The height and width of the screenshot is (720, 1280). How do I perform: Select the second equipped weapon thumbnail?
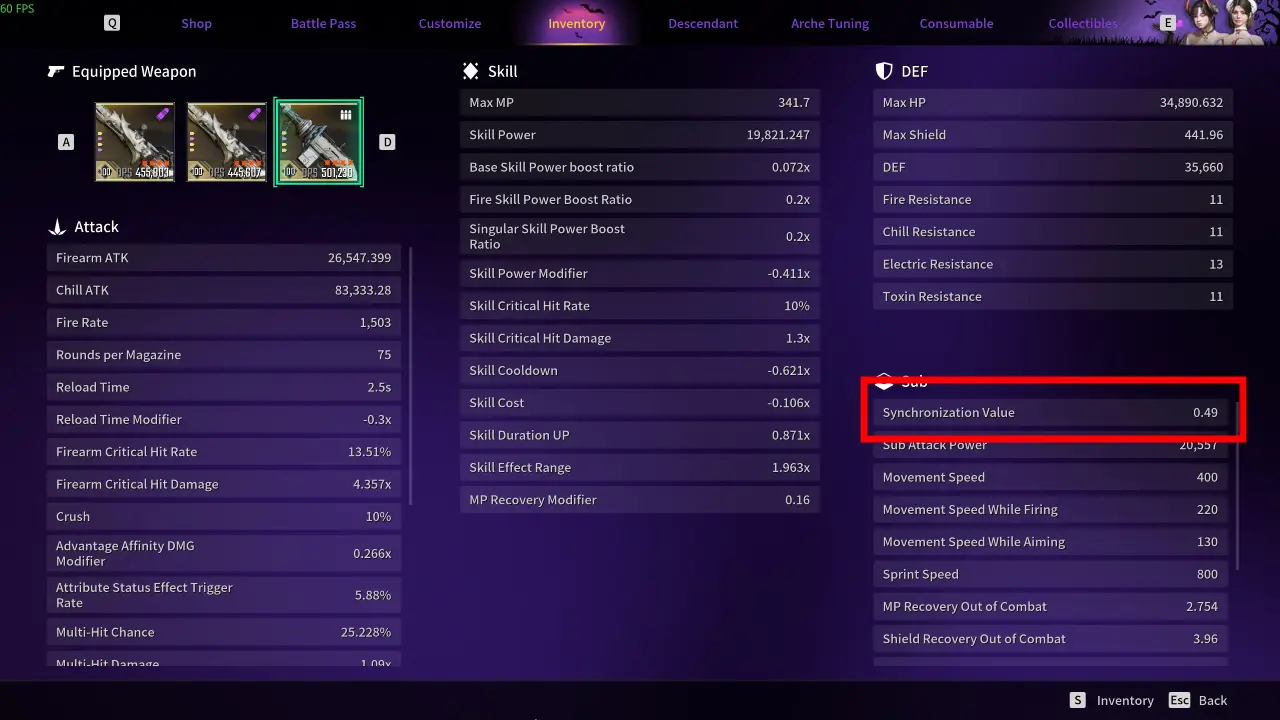(x=227, y=142)
